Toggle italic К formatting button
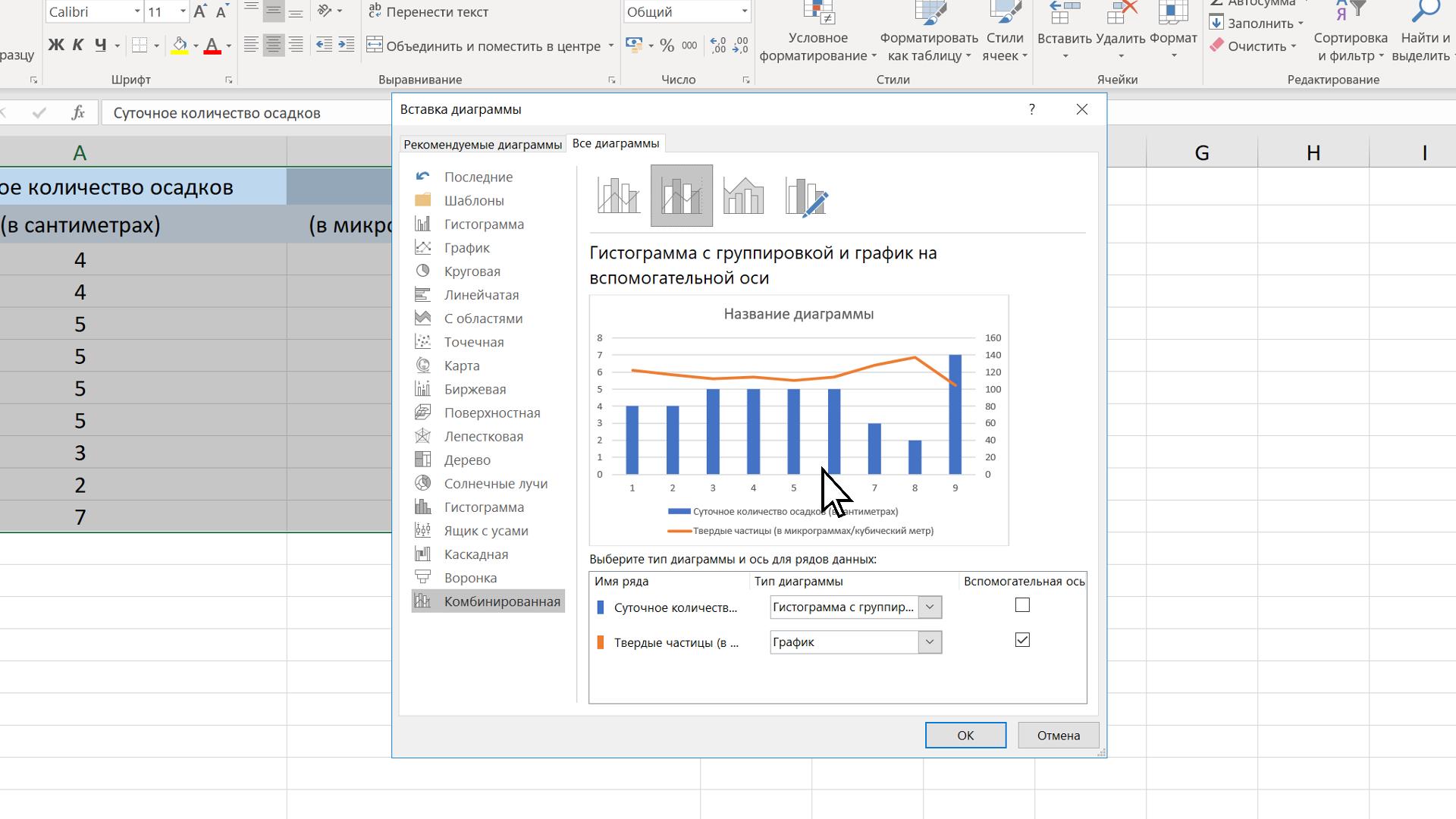 77,45
